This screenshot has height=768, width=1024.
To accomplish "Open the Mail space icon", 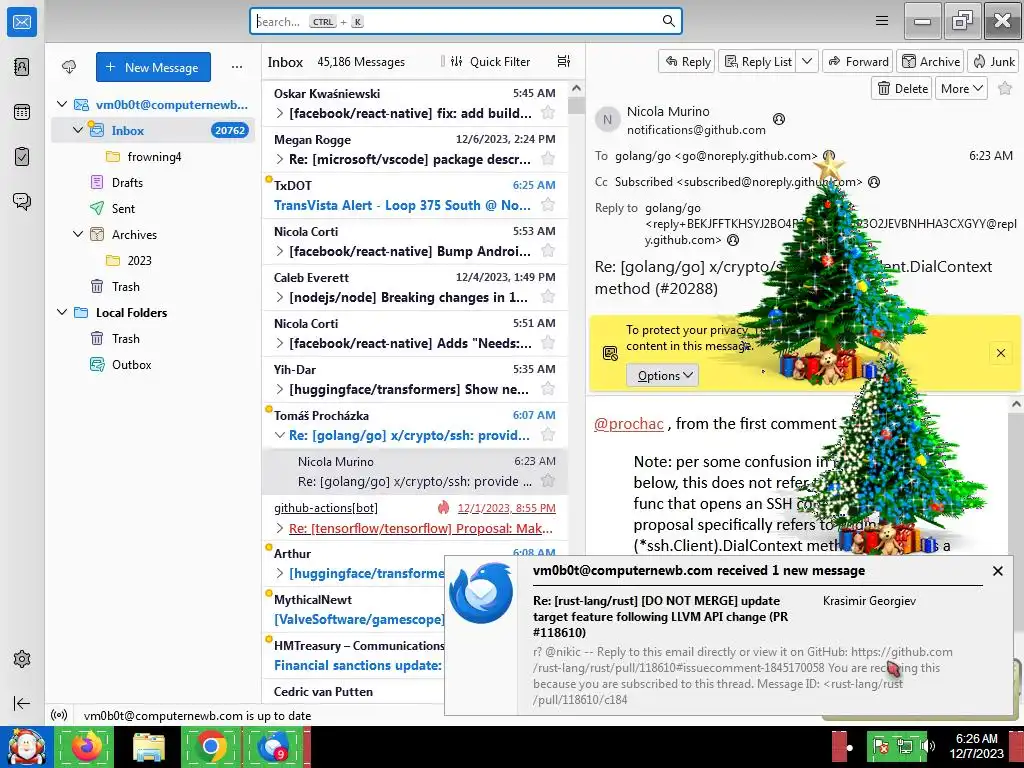I will 22,22.
